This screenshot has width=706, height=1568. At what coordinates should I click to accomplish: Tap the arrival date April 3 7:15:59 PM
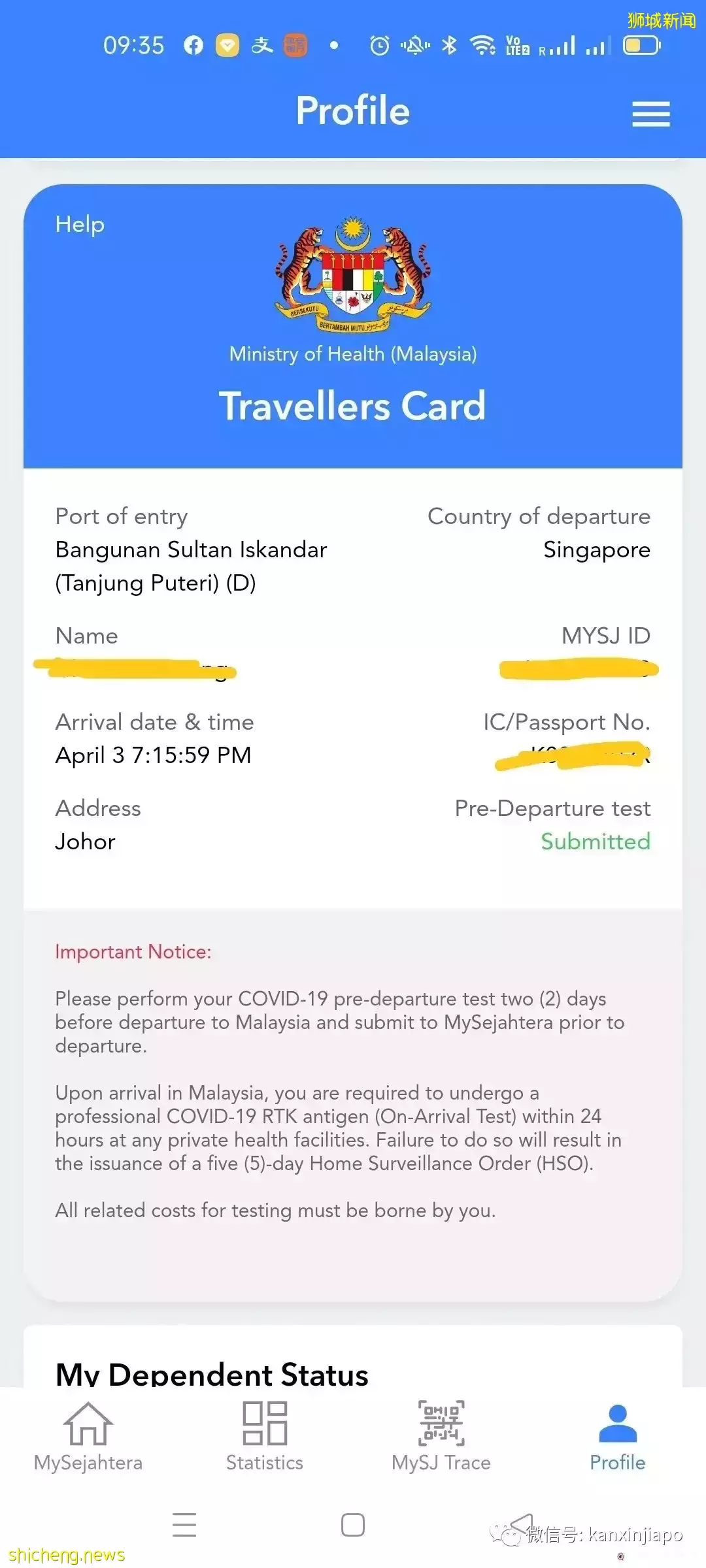point(154,755)
